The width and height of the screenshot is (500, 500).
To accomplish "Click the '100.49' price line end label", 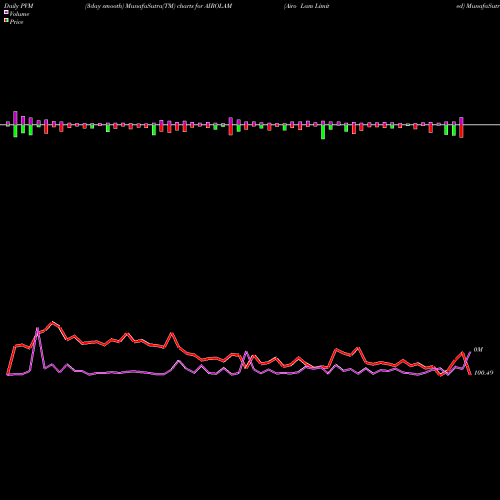I will coord(483,373).
